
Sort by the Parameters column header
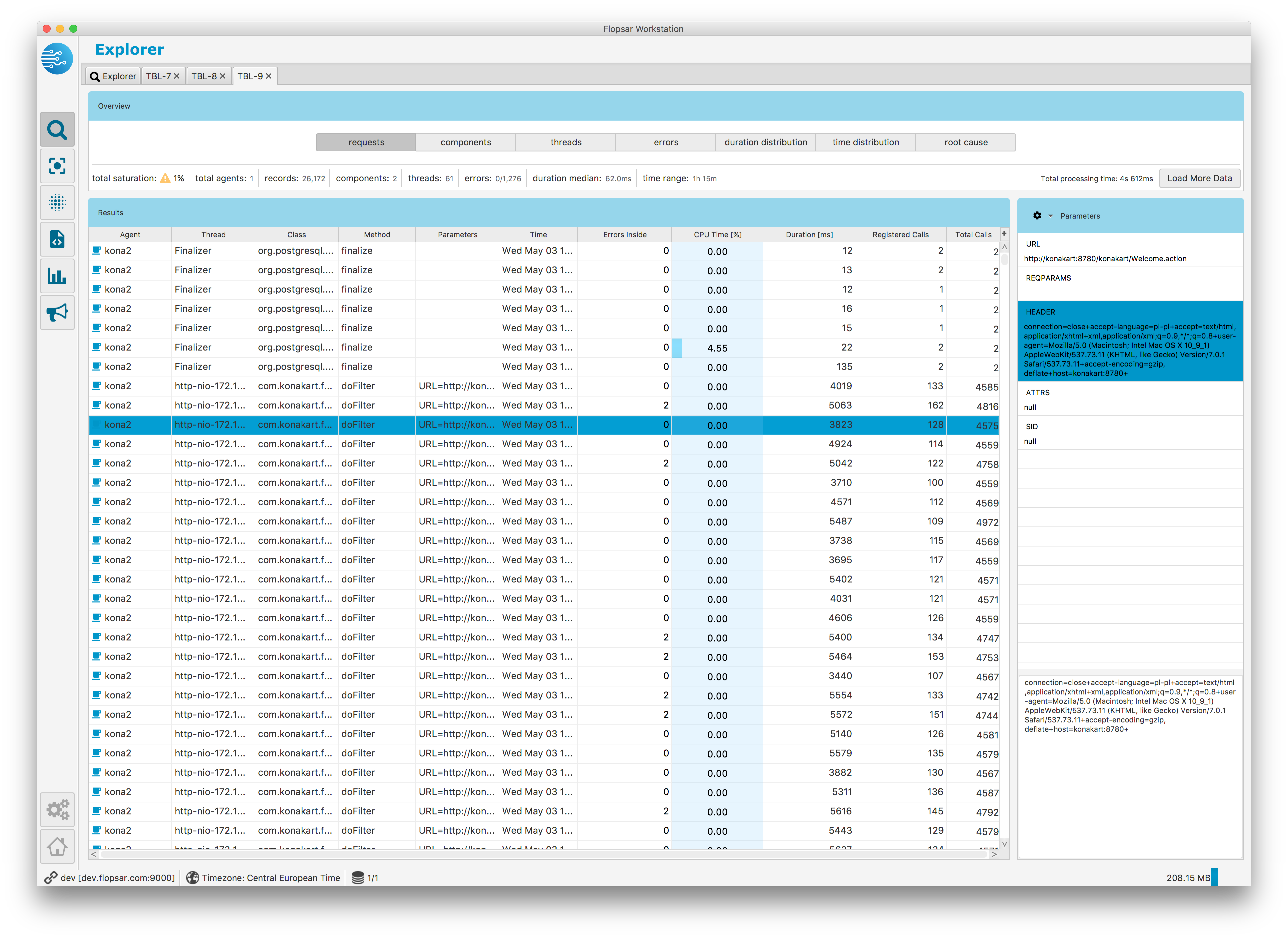tap(458, 234)
